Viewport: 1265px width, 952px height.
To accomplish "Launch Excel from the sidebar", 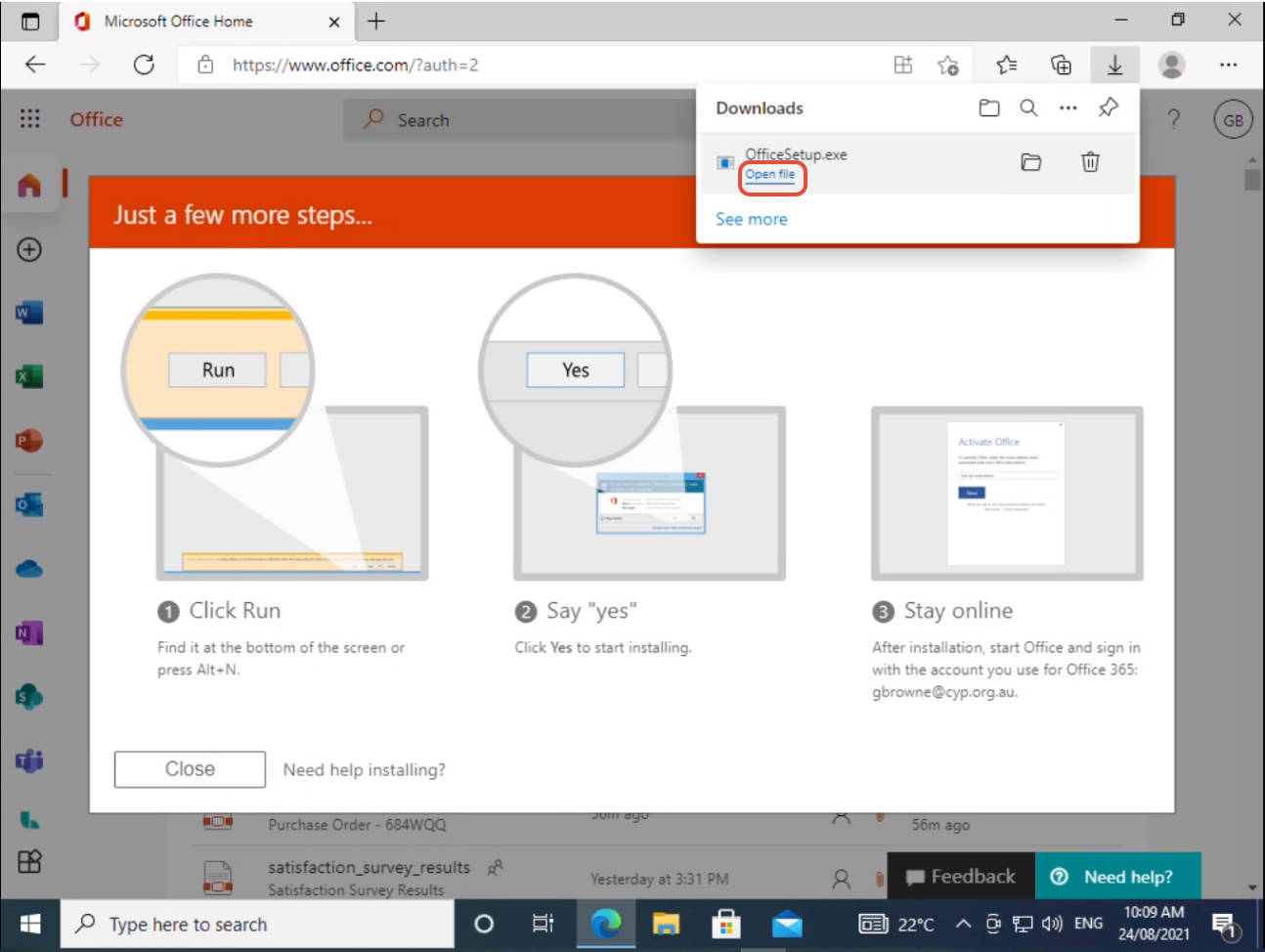I will pyautogui.click(x=29, y=376).
